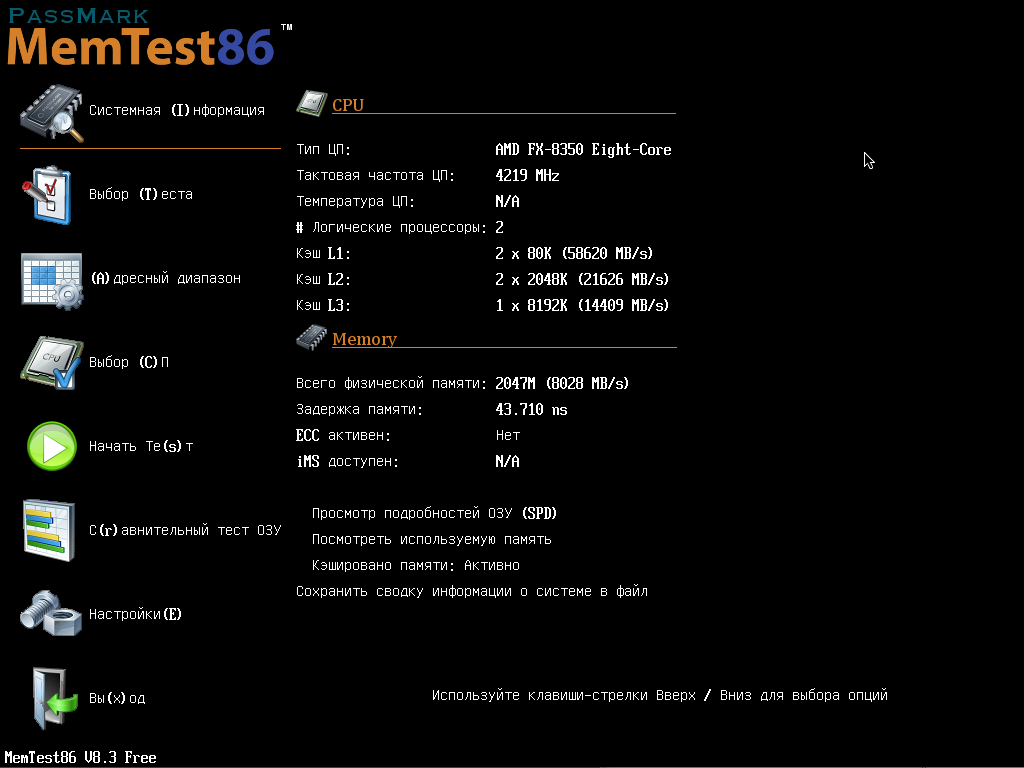Click the iMS доступен label
Viewport: 1024px width, 768px height.
point(347,462)
